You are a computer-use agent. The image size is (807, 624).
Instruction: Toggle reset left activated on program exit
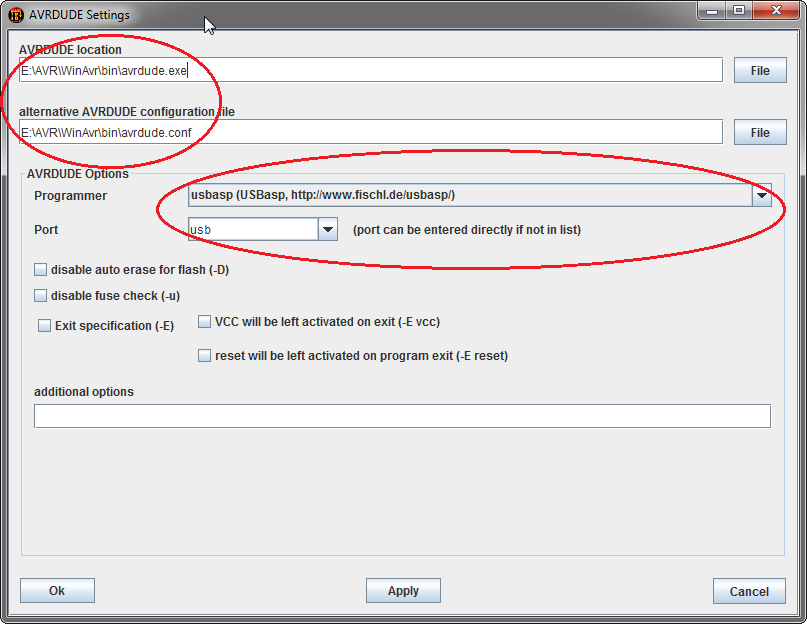pos(204,356)
